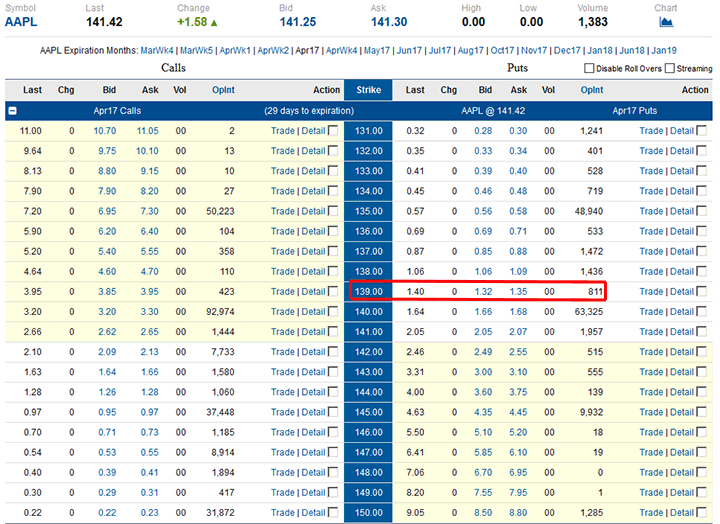Open Detail for 145.00 call
Viewport: 720px width, 524px height.
click(x=313, y=412)
